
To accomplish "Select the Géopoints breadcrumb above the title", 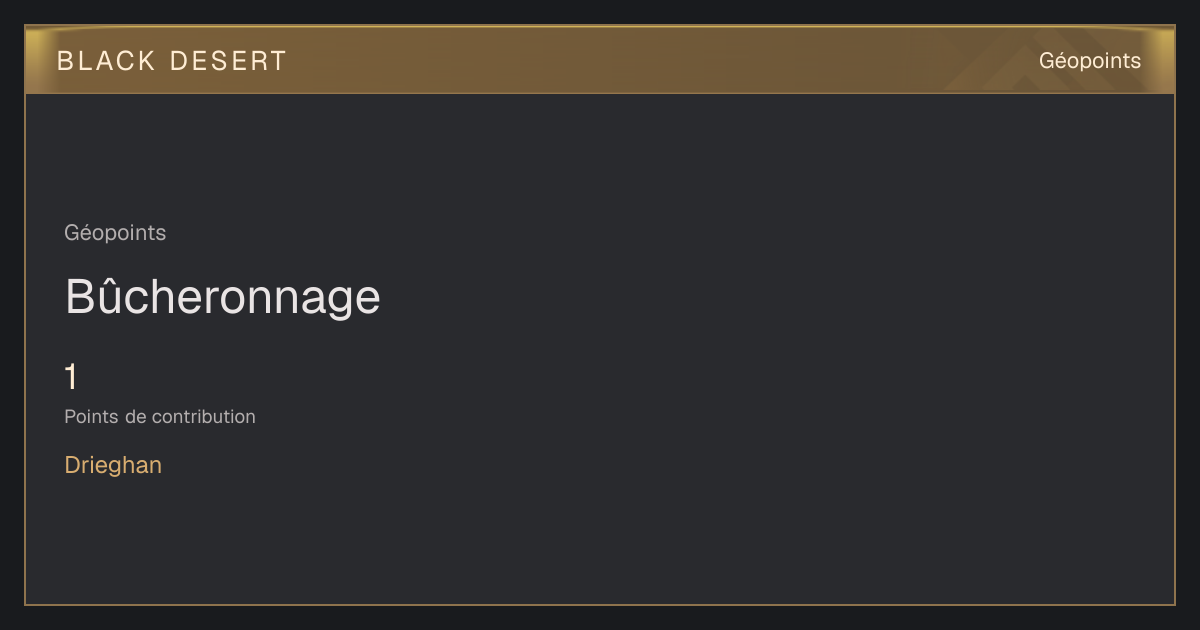I will (115, 233).
